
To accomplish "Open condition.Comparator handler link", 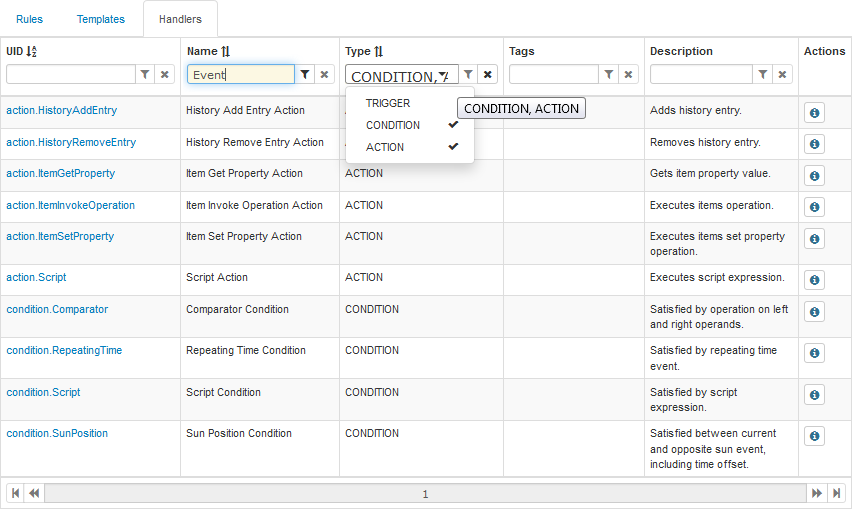I will [57, 309].
